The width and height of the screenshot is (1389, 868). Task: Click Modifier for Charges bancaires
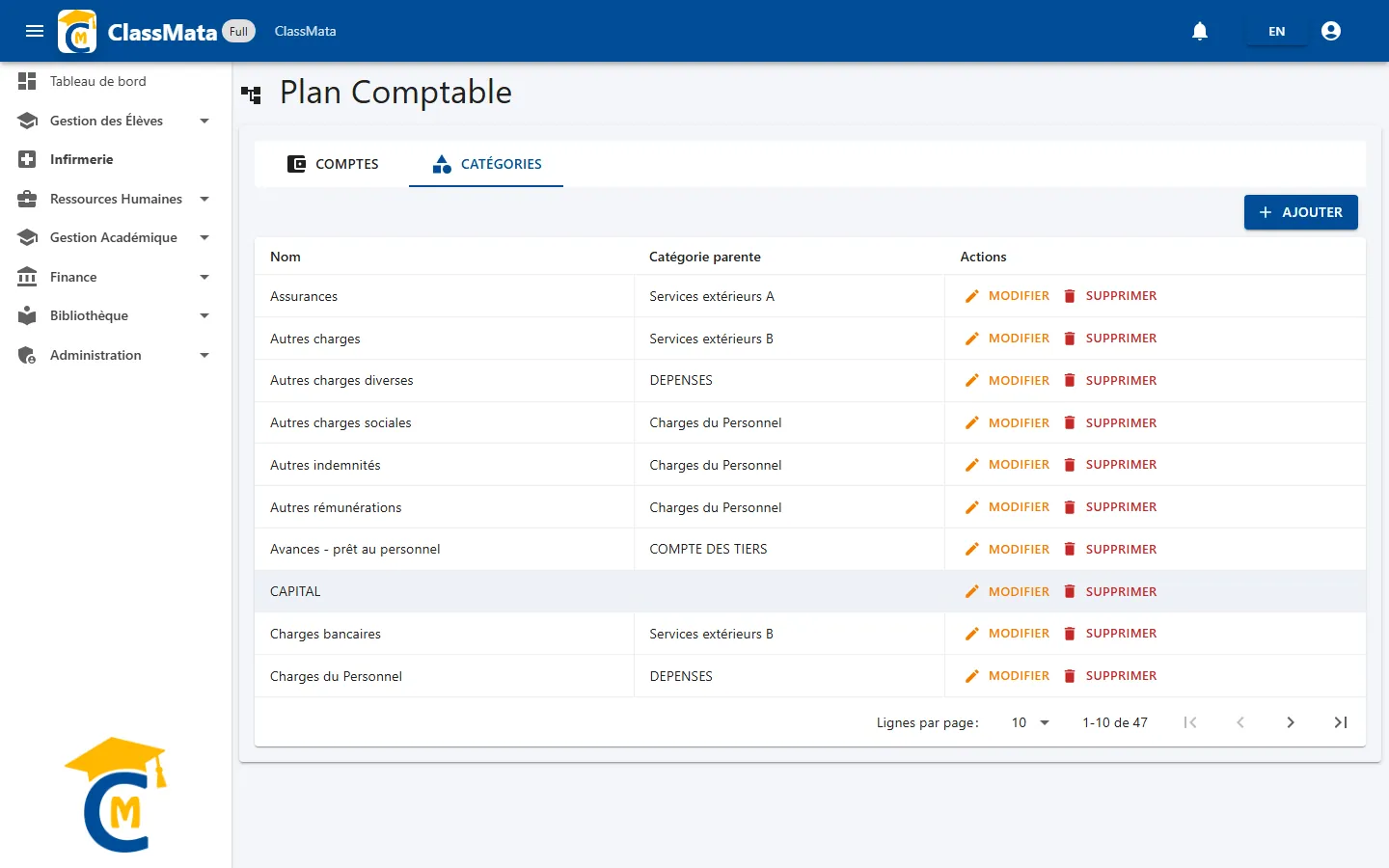pyautogui.click(x=1007, y=634)
